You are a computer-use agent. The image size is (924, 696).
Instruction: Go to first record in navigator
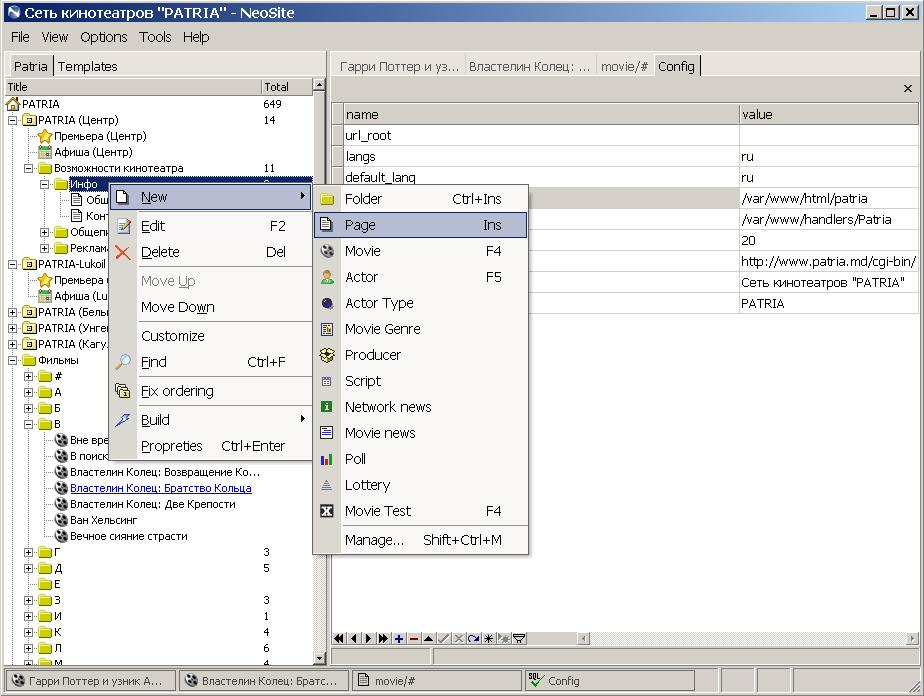[x=340, y=638]
